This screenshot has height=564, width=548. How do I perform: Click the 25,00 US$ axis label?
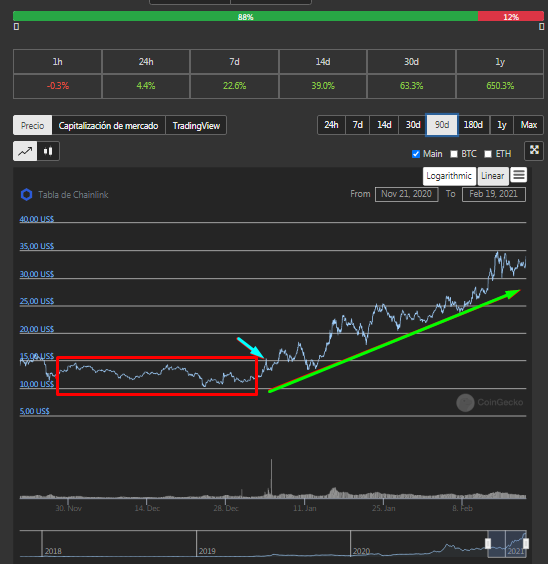tap(37, 301)
